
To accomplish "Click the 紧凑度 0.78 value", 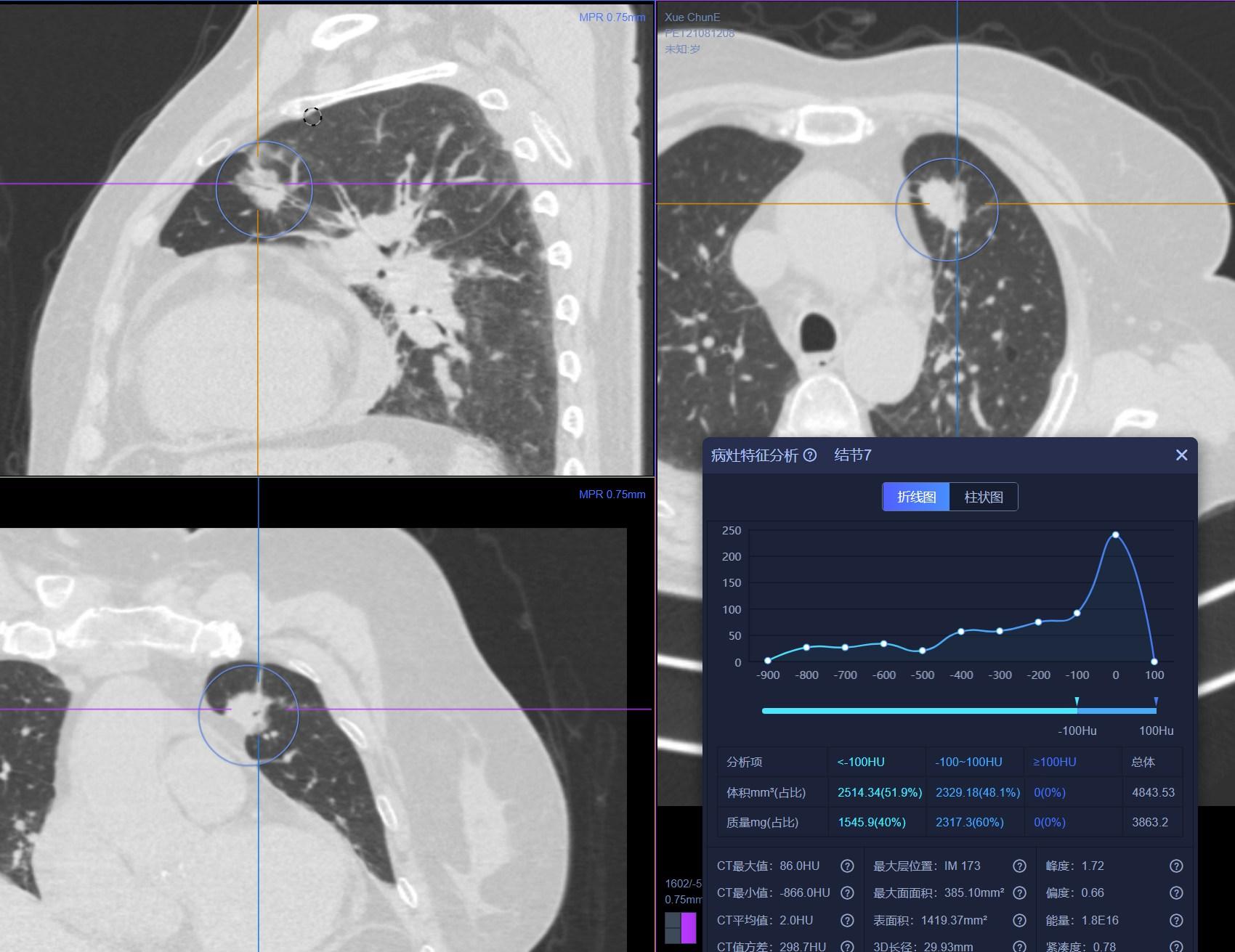I will (x=1104, y=947).
